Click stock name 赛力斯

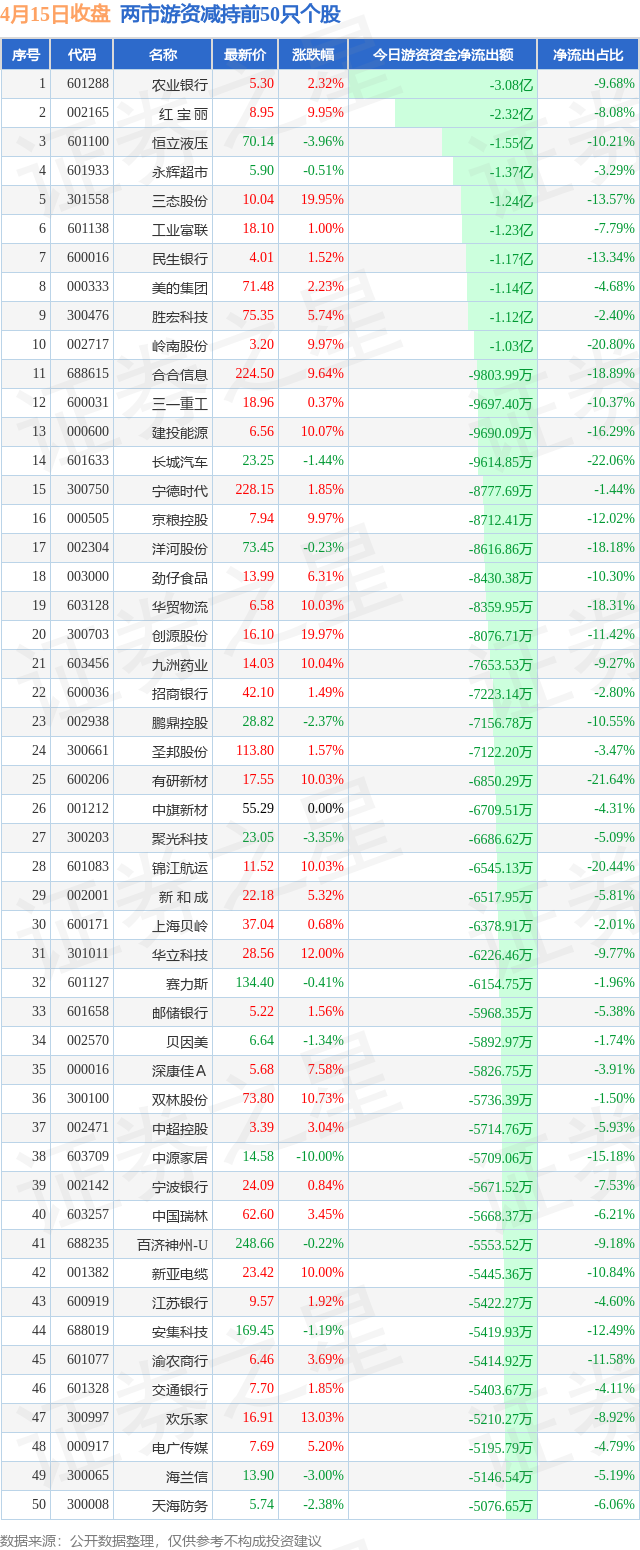[x=187, y=983]
